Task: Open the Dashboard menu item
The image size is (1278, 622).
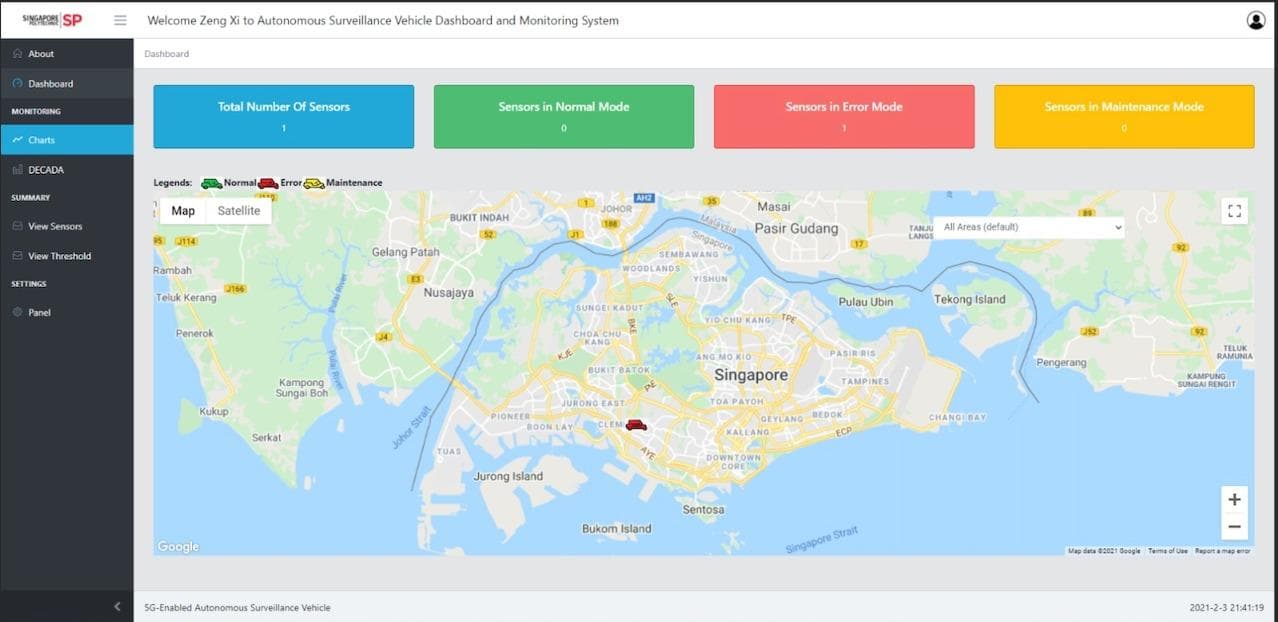Action: 67,84
